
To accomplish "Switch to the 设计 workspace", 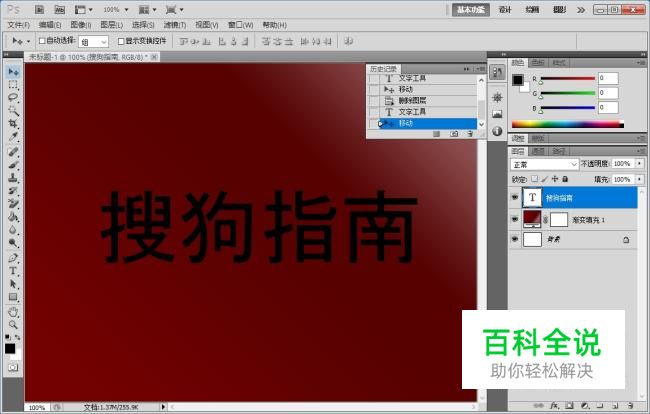I will [505, 10].
